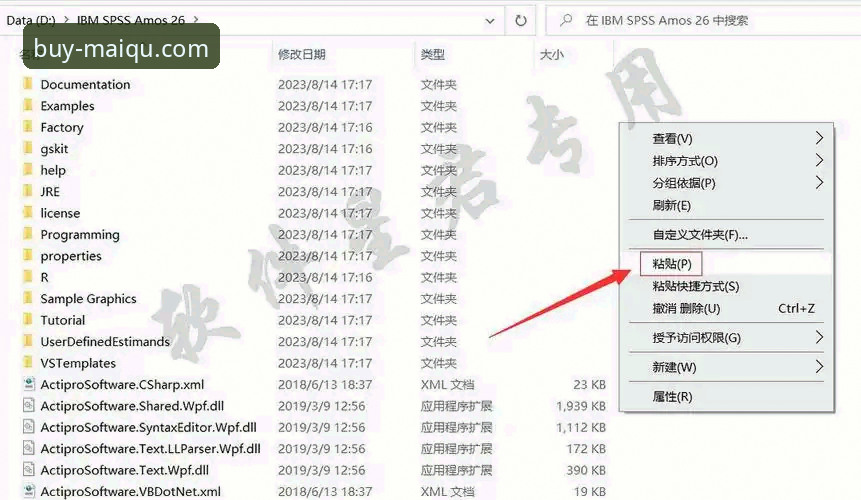The image size is (861, 500).
Task: Click the Documentation folder icon
Action: [x=27, y=84]
